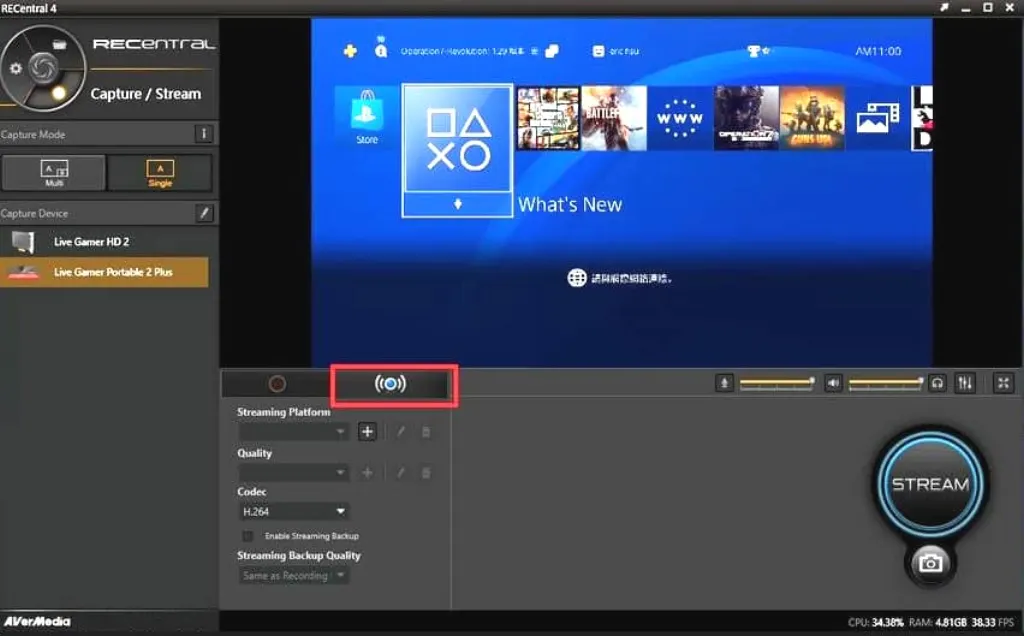
Task: Enable Streaming Backup checkbox
Action: (x=248, y=536)
